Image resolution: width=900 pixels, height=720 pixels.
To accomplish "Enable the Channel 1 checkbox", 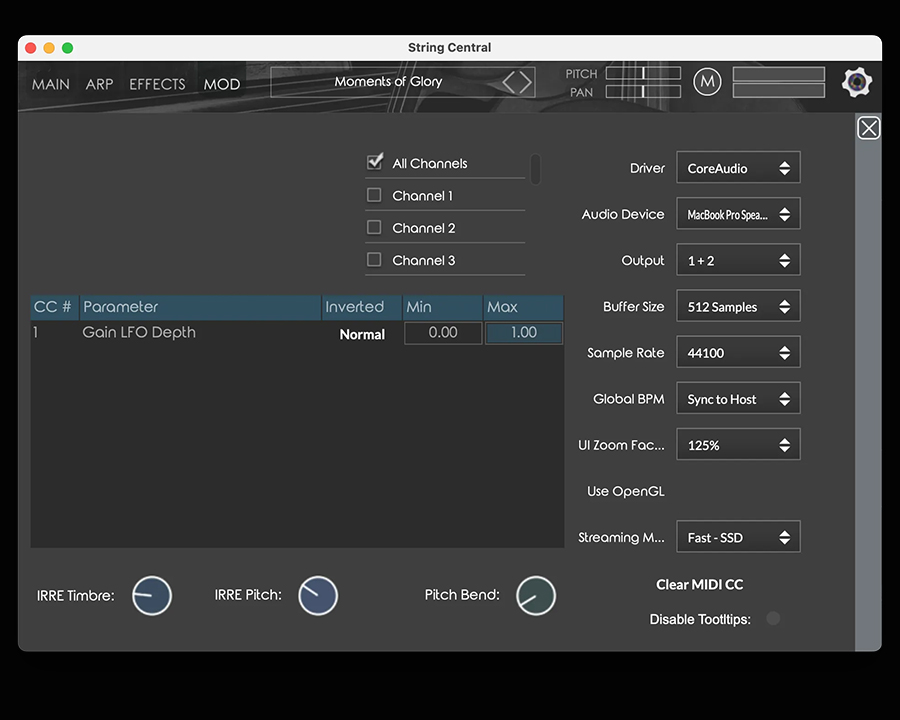I will click(x=374, y=195).
